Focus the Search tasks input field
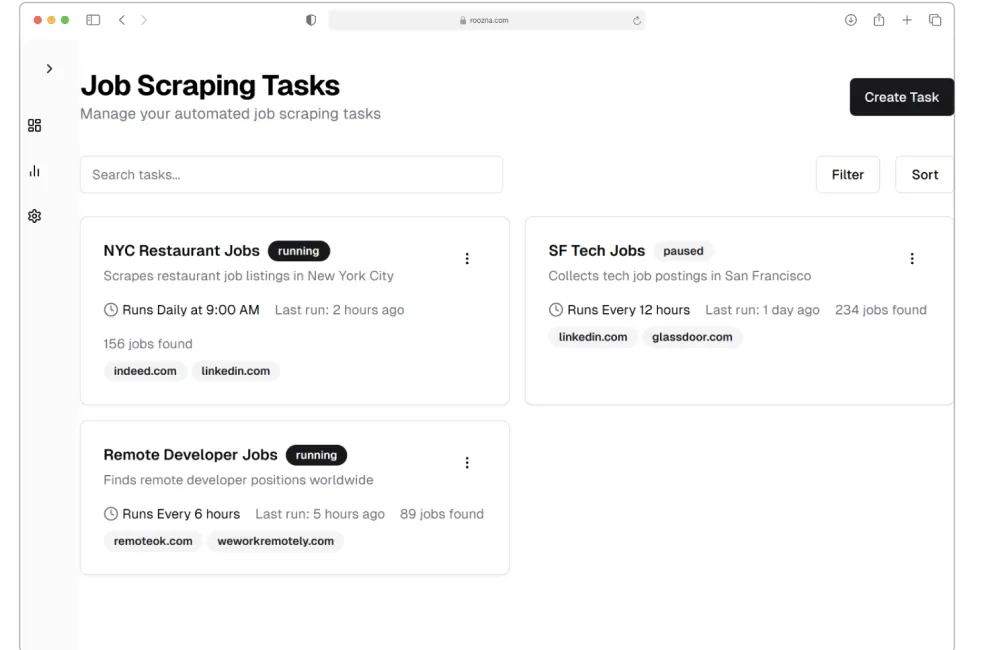 pos(291,175)
